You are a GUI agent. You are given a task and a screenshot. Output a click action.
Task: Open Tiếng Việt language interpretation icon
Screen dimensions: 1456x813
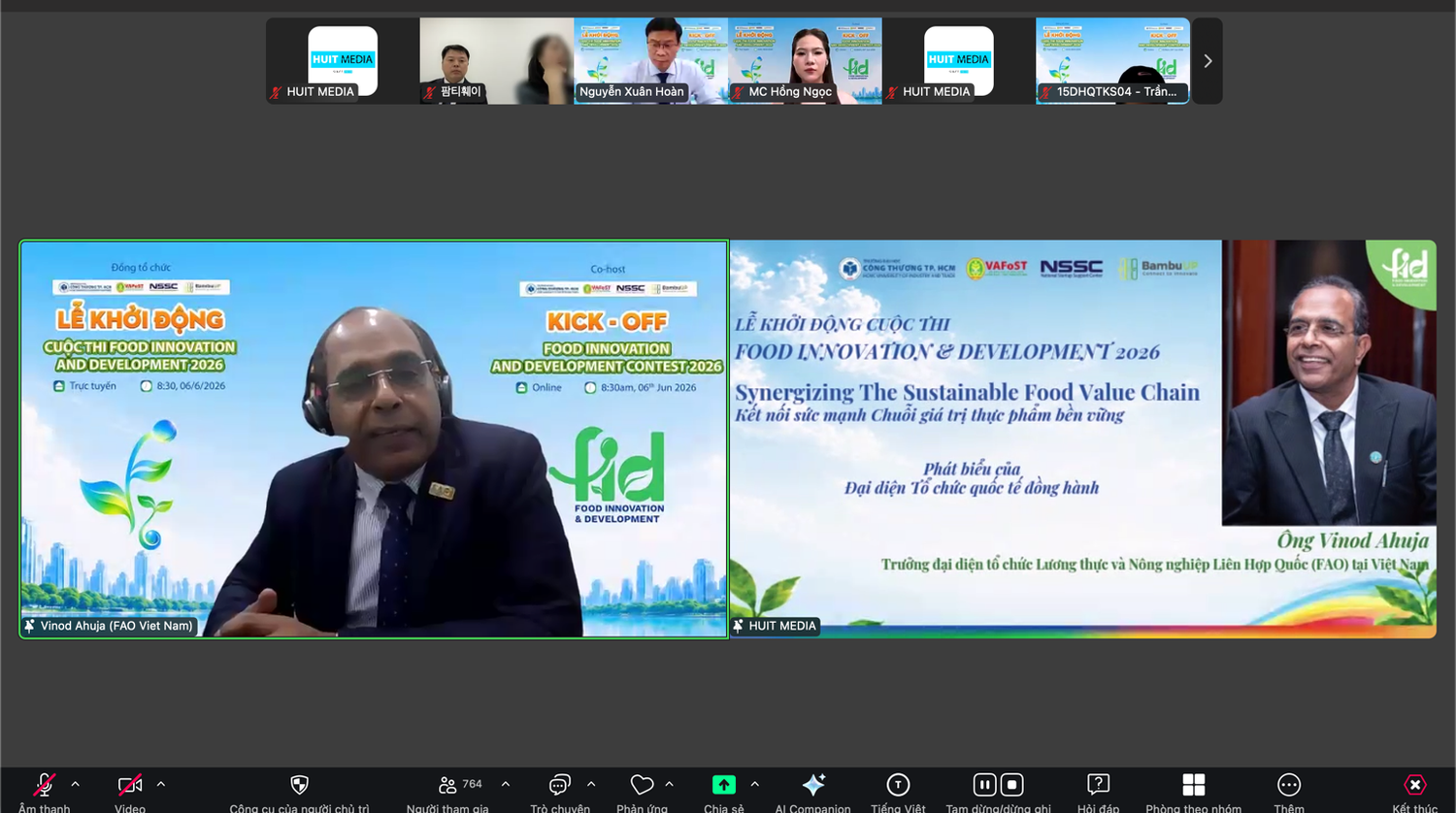[x=898, y=784]
